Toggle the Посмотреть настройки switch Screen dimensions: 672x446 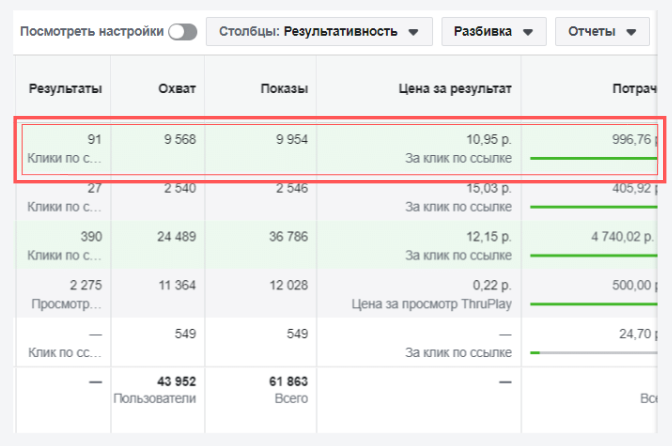pos(182,32)
